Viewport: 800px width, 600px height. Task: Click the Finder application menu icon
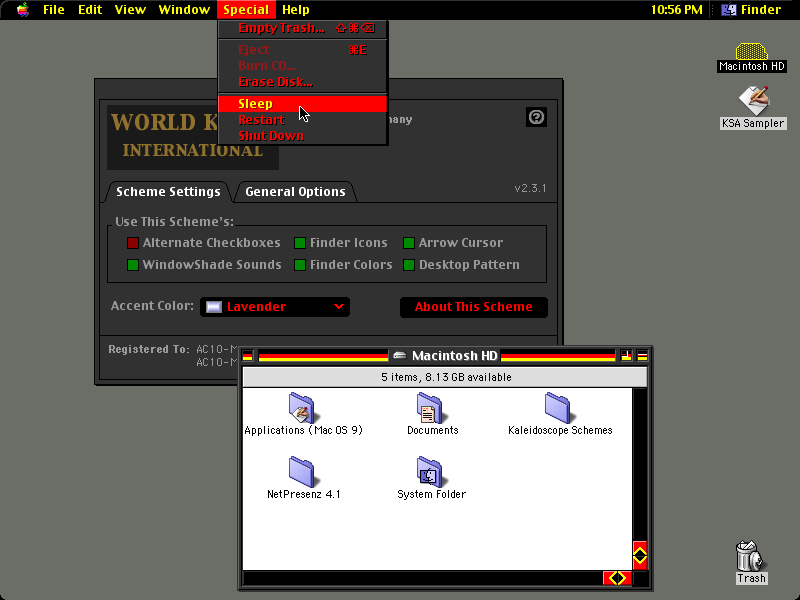click(729, 10)
